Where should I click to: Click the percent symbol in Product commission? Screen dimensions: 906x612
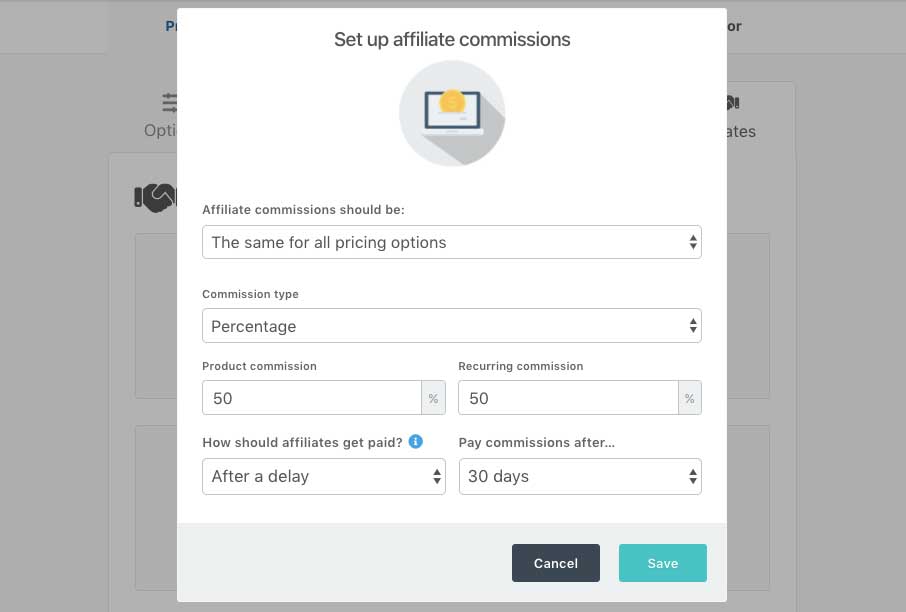click(433, 398)
